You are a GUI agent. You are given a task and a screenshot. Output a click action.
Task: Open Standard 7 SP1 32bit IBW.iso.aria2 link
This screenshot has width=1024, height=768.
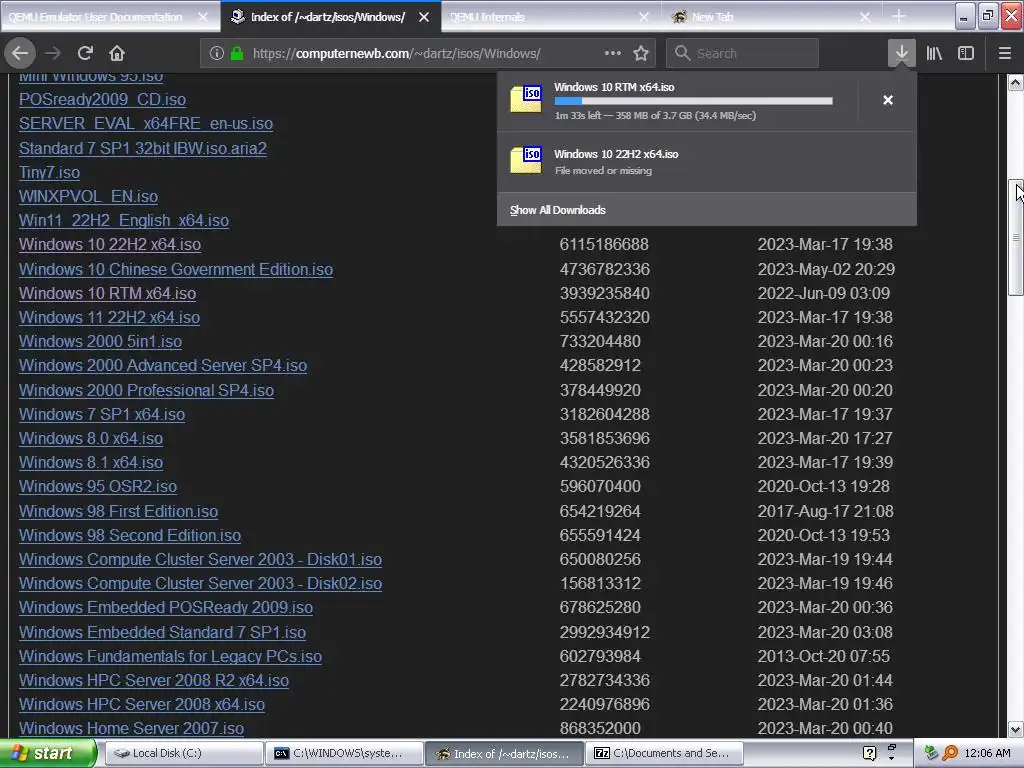point(142,148)
